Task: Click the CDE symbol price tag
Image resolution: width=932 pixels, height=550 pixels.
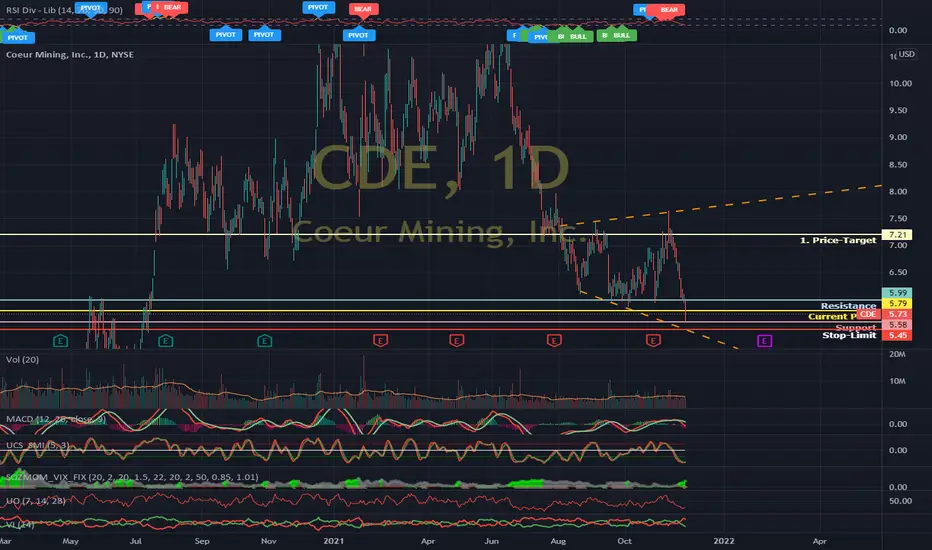Action: click(x=868, y=314)
